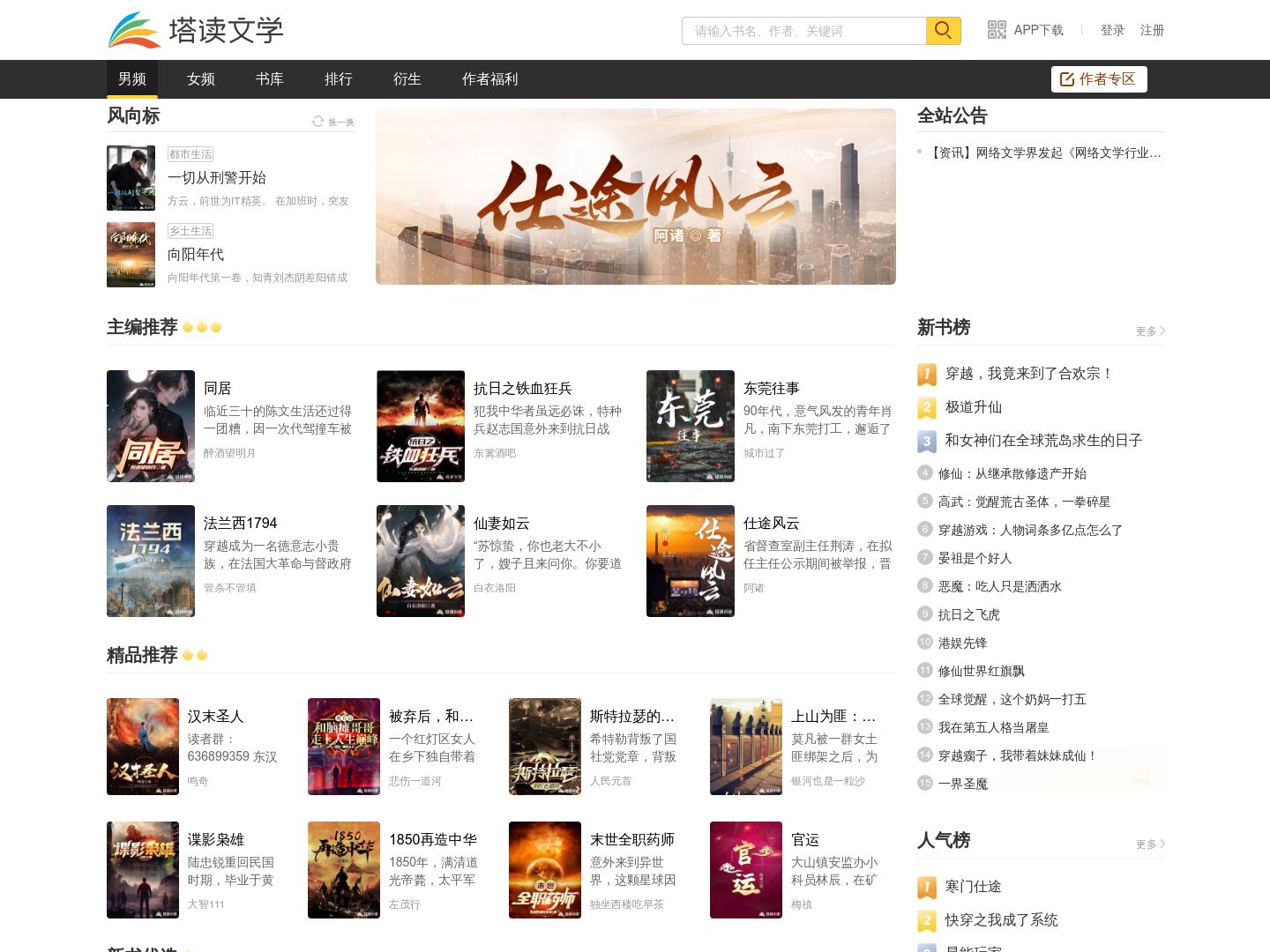Open the 抗日之铁血狂兵 book cover
Image resolution: width=1270 pixels, height=952 pixels.
coord(421,427)
